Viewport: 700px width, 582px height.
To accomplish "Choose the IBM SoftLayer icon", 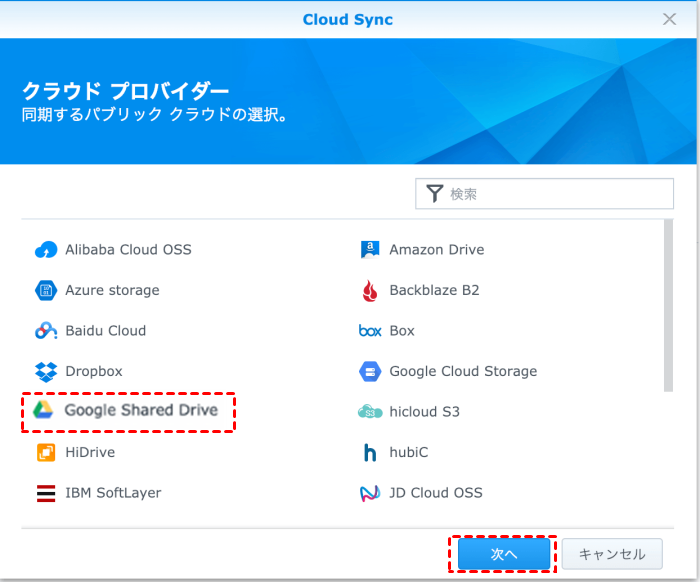I will (x=46, y=493).
